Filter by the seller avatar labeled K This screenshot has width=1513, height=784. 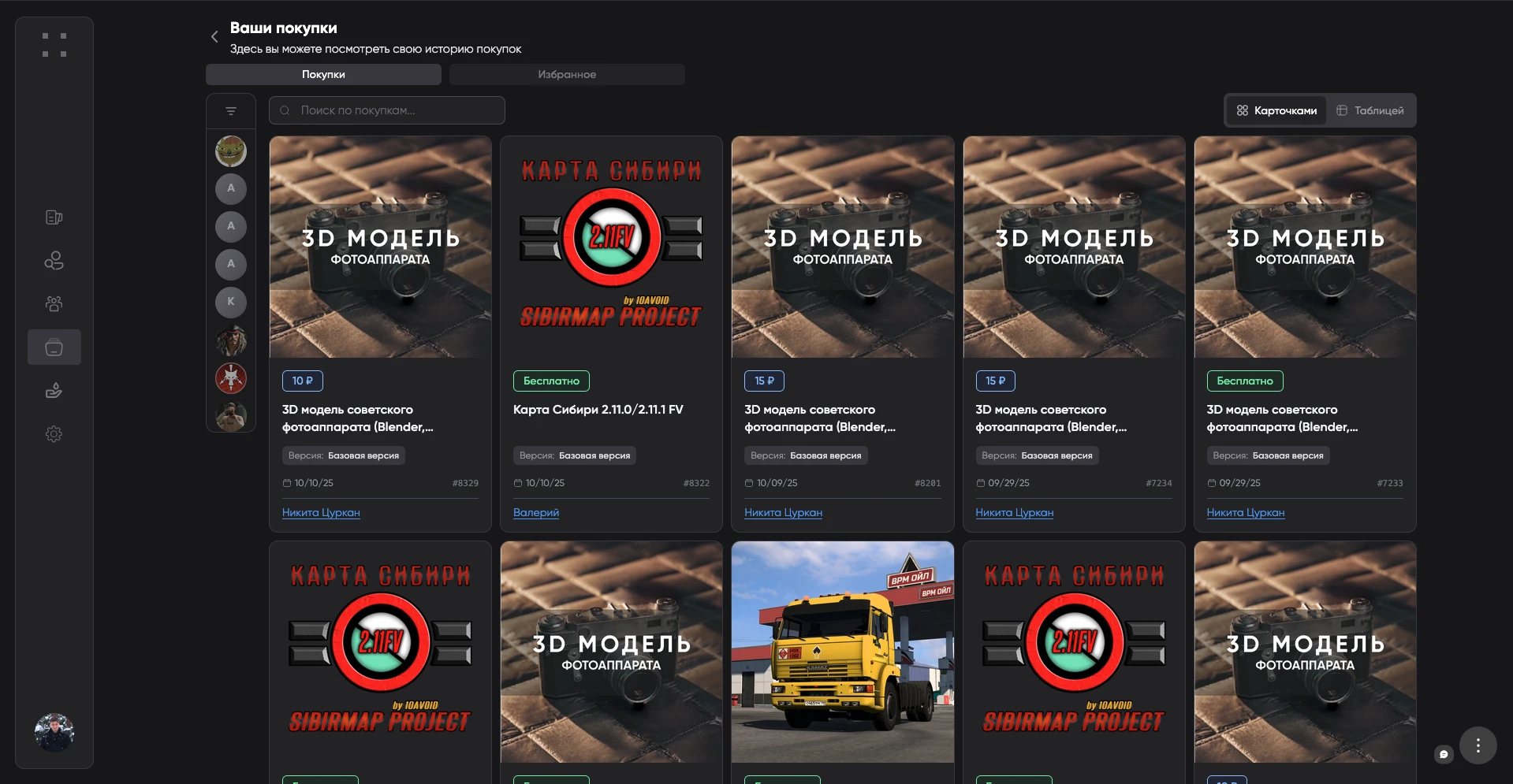[x=231, y=302]
